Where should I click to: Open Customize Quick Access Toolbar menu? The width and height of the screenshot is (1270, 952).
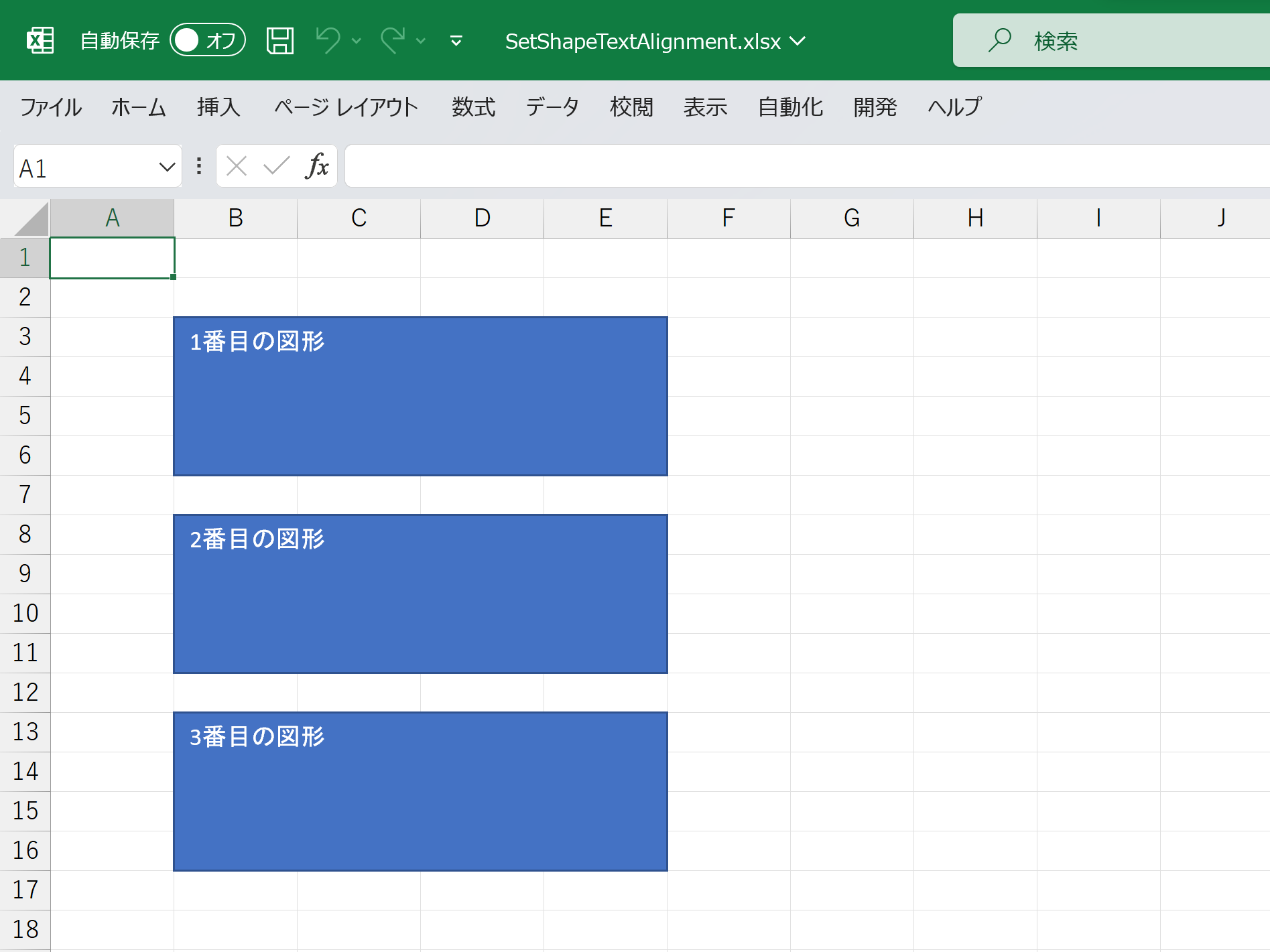[456, 42]
